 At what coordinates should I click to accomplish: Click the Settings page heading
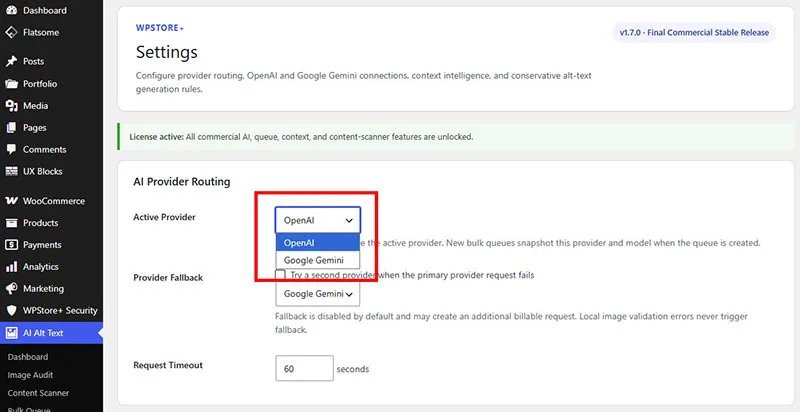166,52
